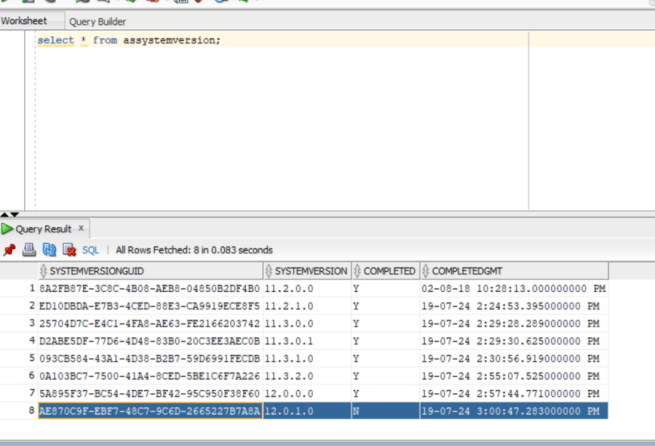Click the version cell 11.2.0.0
655x446 pixels.
click(307, 289)
